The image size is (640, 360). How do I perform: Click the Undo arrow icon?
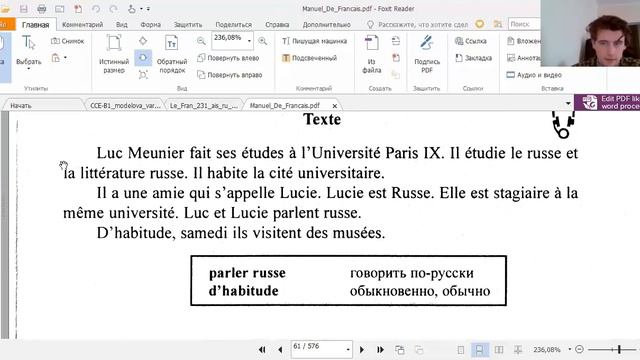[x=96, y=9]
